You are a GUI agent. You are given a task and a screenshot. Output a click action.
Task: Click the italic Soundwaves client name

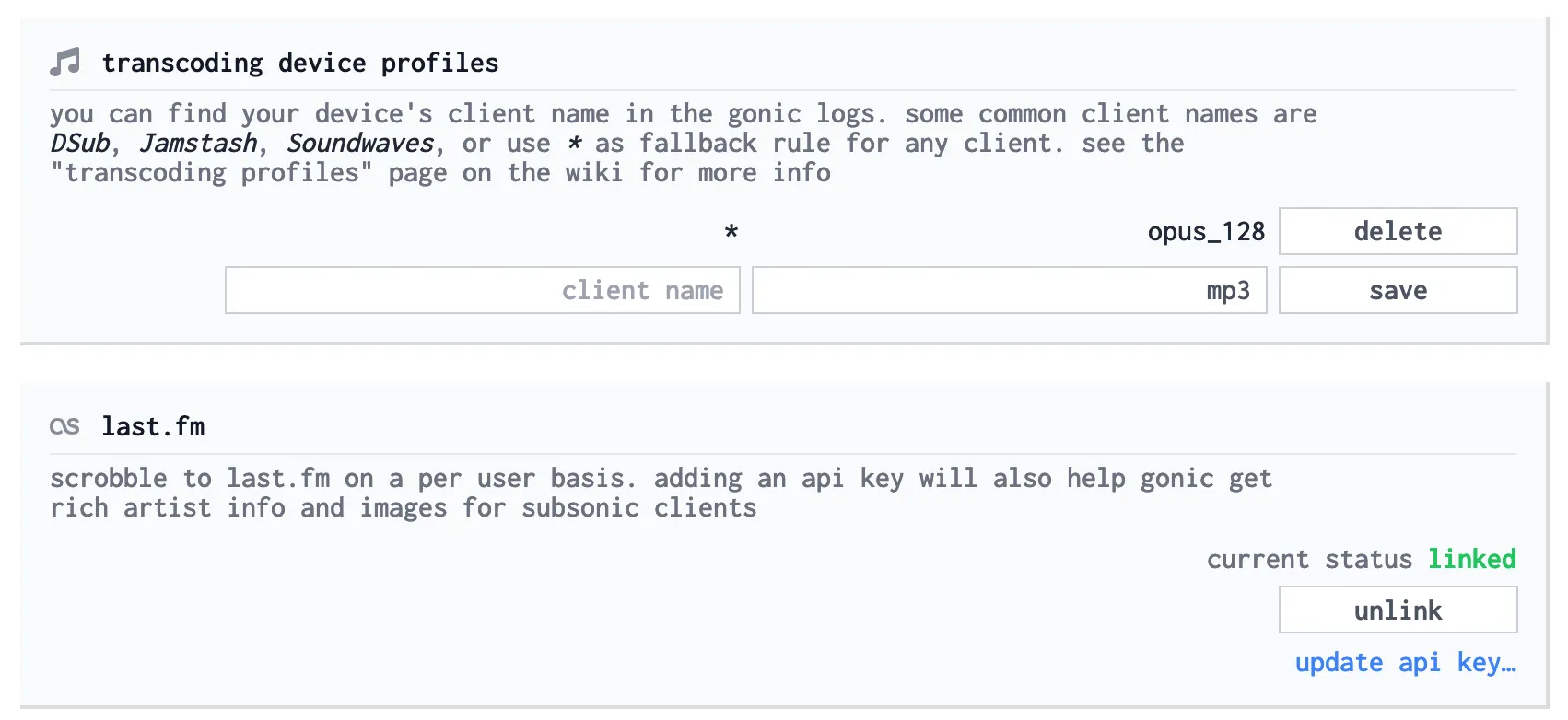pyautogui.click(x=360, y=144)
